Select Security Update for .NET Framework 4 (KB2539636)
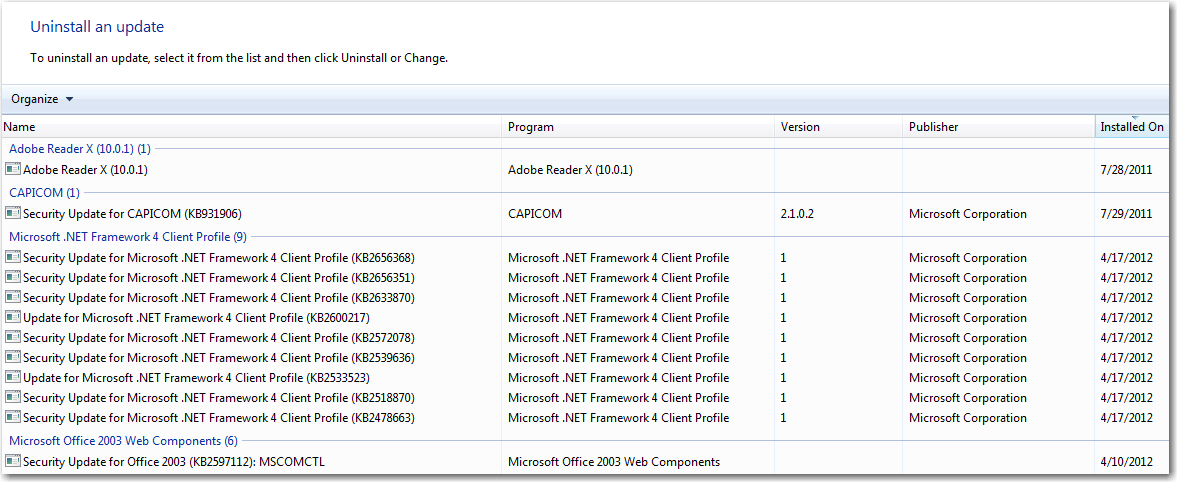Viewport: 1177px width, 482px height. pyautogui.click(x=219, y=357)
